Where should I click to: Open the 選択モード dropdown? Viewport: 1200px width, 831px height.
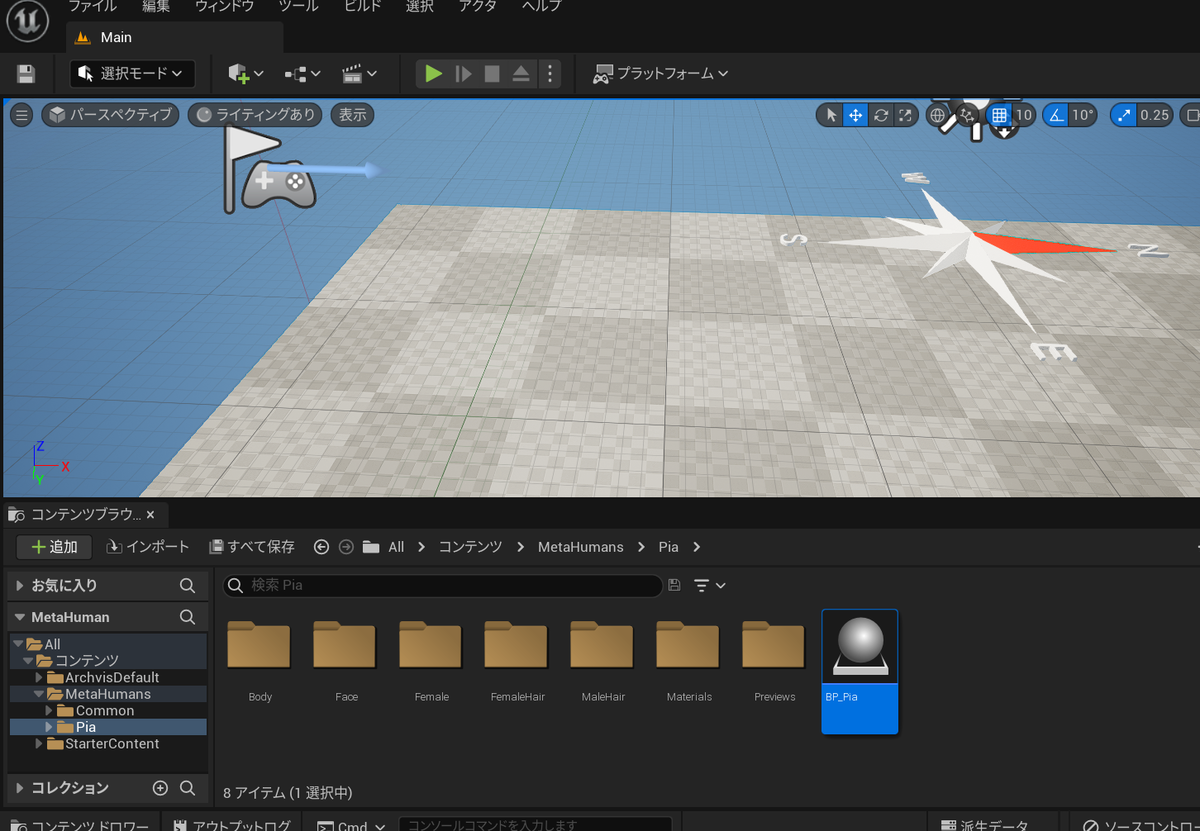coord(132,74)
